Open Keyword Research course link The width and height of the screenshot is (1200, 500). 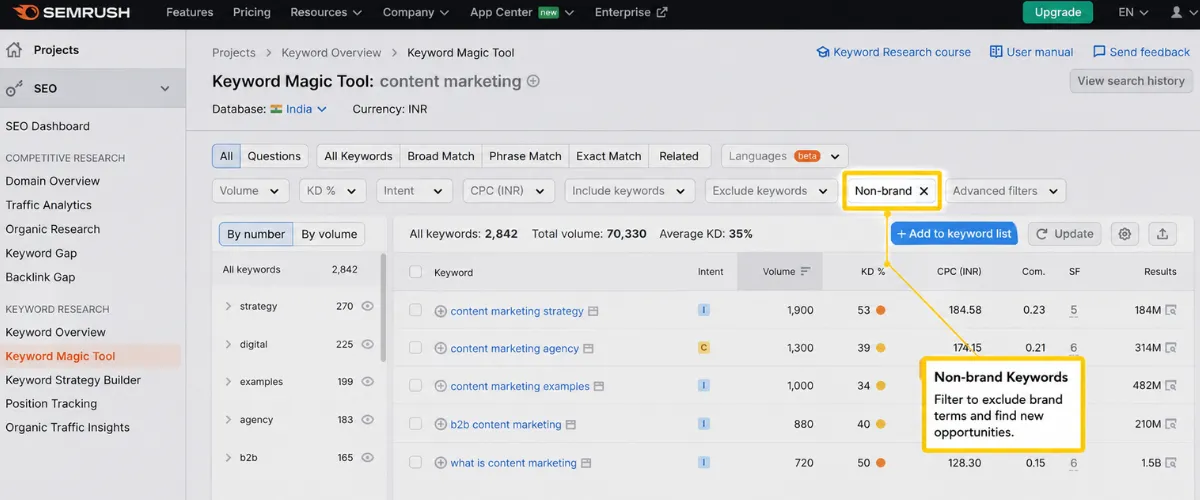[893, 52]
